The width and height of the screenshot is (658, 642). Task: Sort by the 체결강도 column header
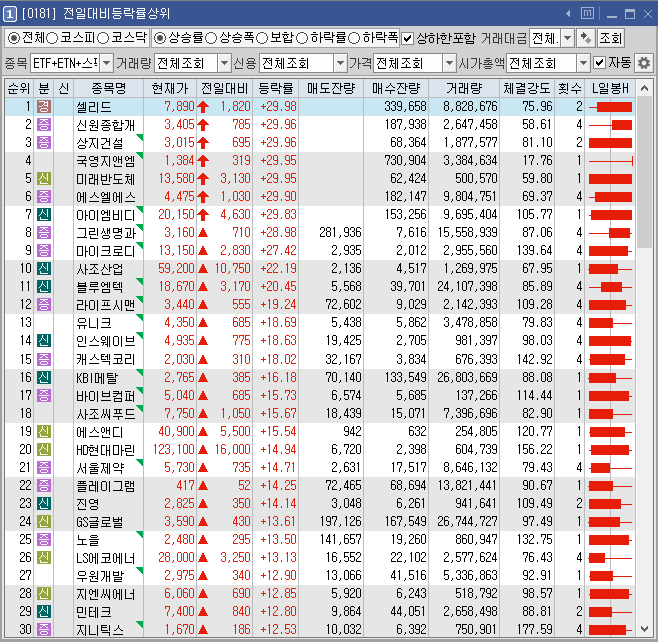pyautogui.click(x=527, y=88)
